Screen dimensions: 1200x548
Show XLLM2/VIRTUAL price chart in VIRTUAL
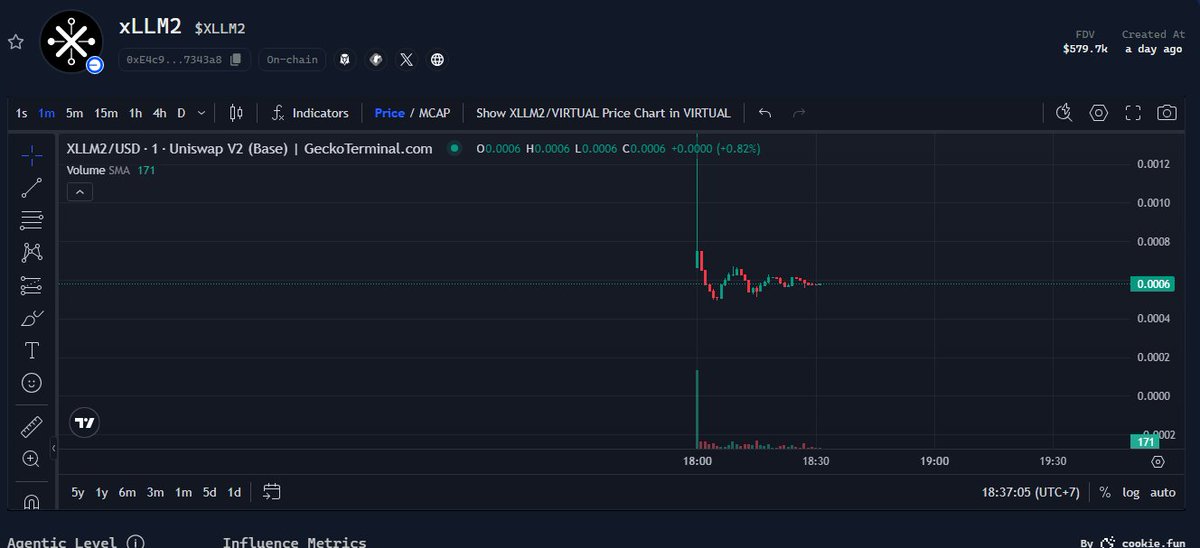(x=603, y=113)
